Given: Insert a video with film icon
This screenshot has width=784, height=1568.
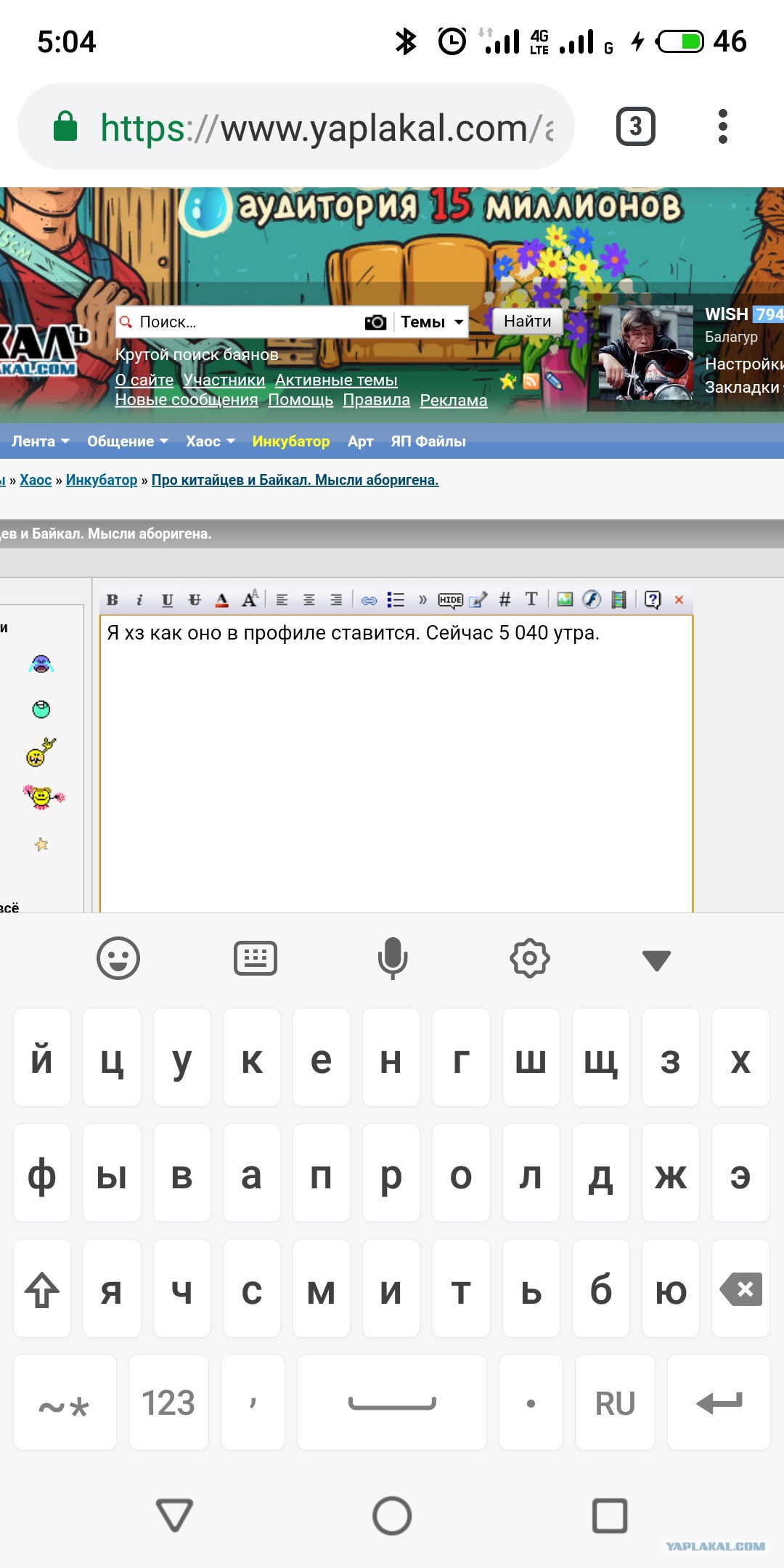Looking at the screenshot, I should 618,600.
